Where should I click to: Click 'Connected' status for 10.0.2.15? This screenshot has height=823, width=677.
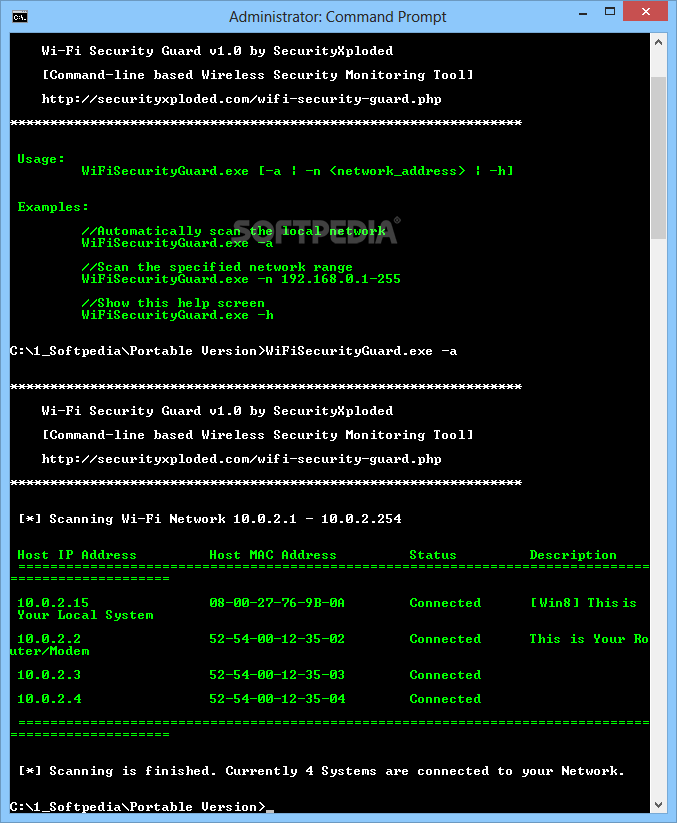[445, 603]
